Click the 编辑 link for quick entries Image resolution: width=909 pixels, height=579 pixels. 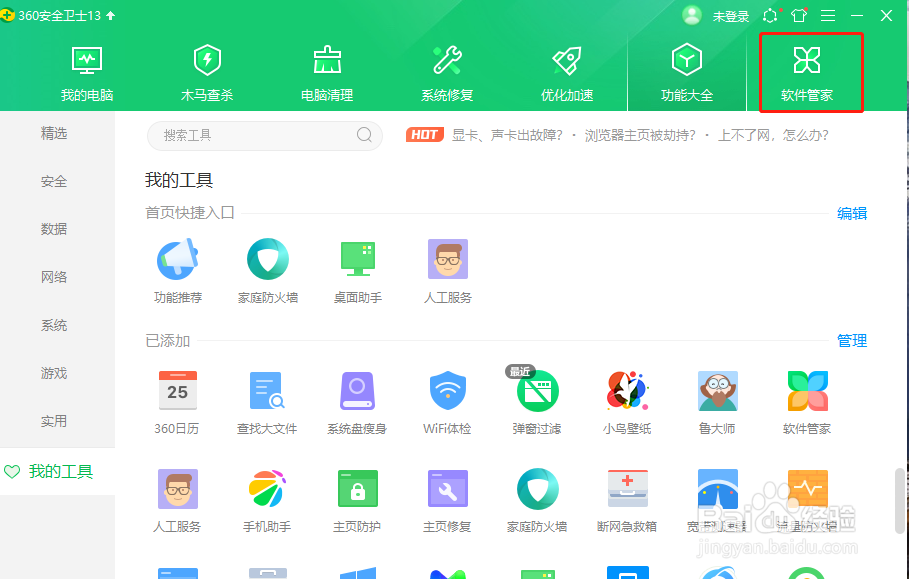pos(851,213)
